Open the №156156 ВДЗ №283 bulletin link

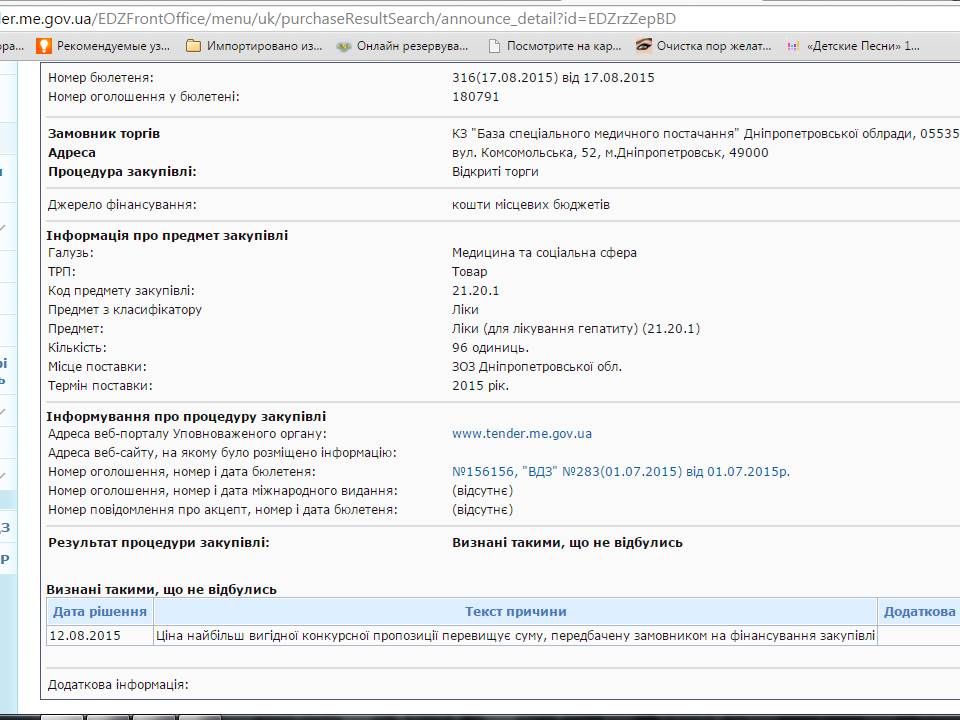(x=620, y=472)
